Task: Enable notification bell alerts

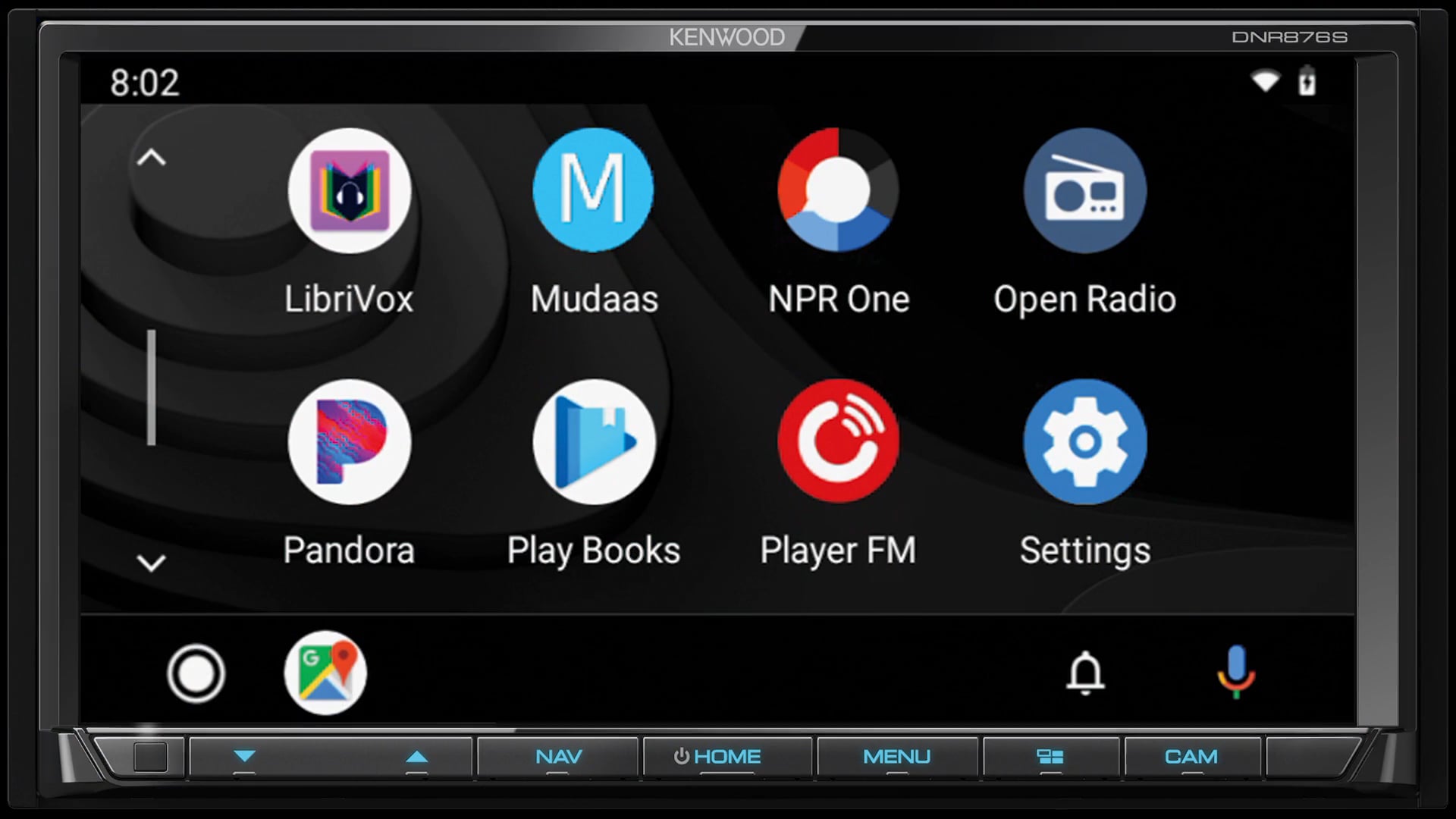Action: point(1087,673)
